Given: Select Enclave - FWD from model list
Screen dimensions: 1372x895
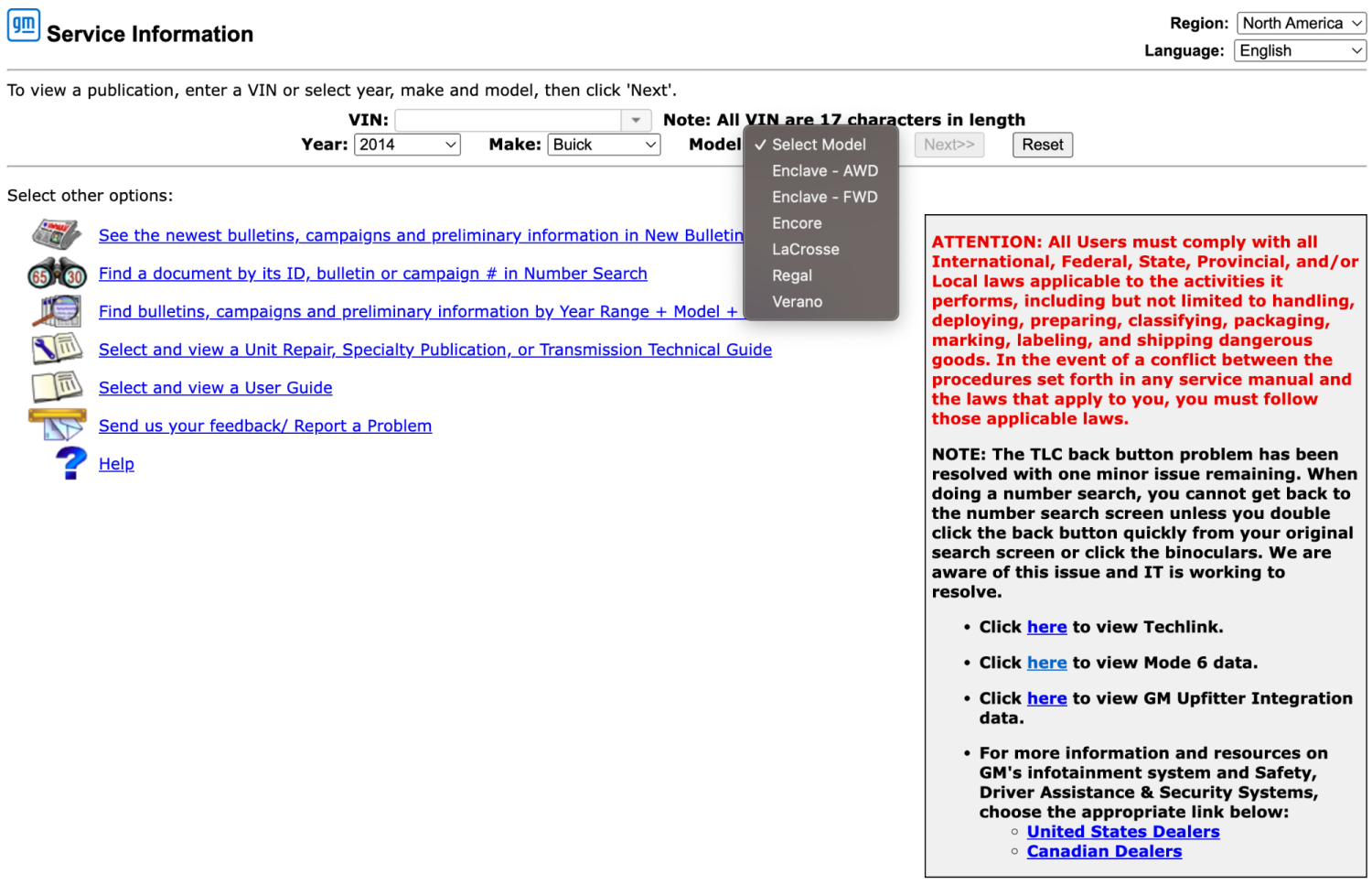Looking at the screenshot, I should (x=820, y=197).
